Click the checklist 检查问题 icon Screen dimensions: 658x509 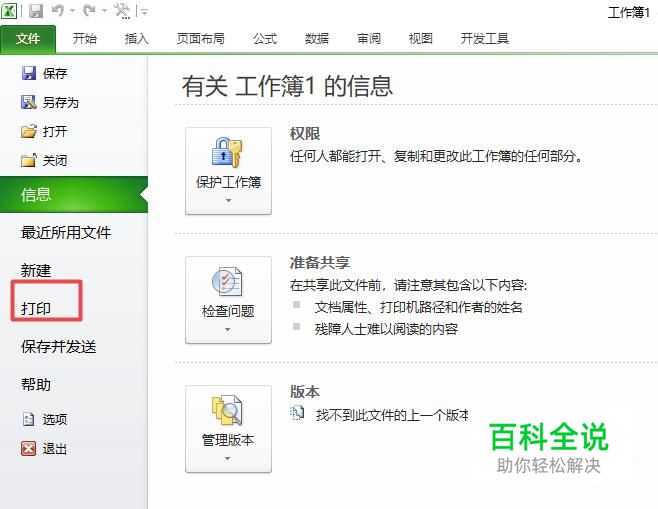(x=227, y=281)
